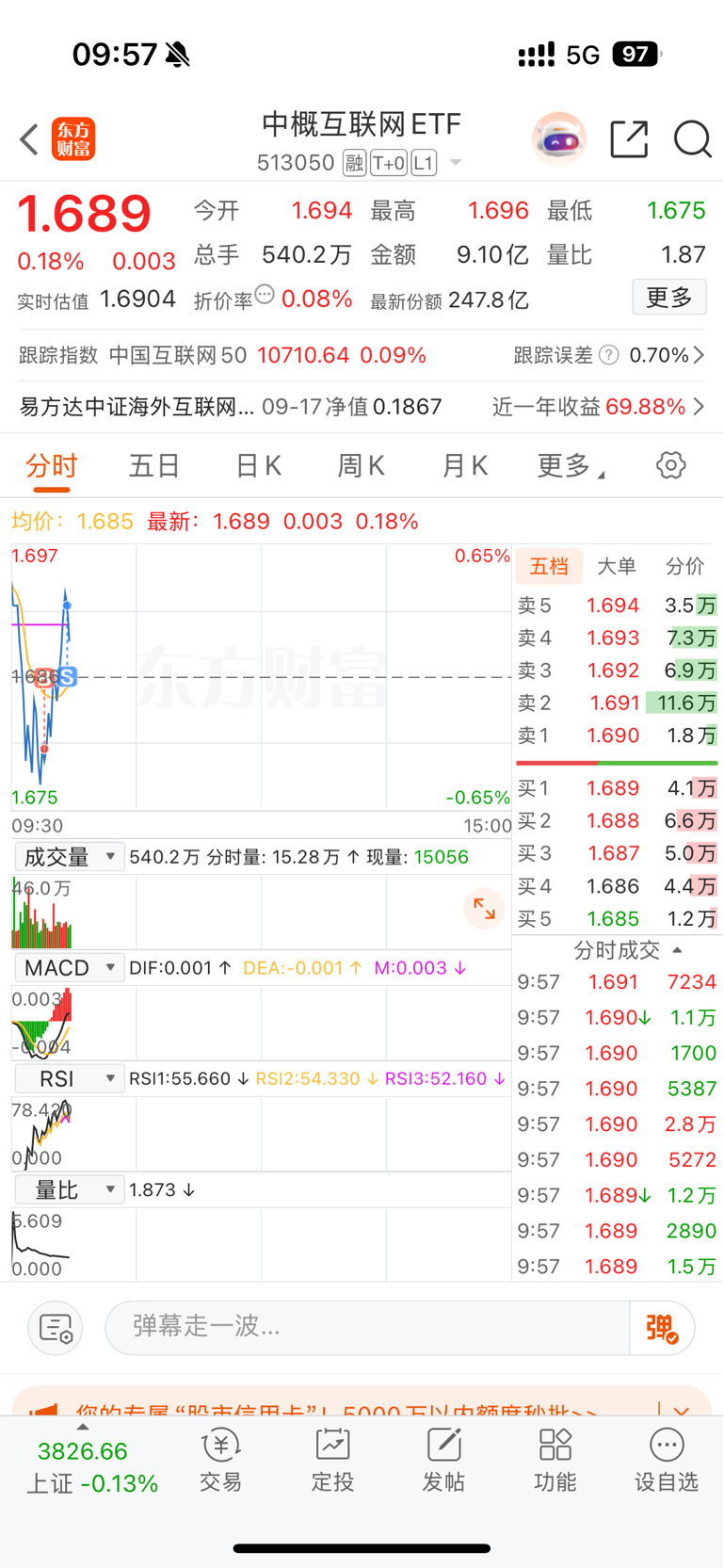Switch to the 五日 tab
724x1568 pixels.
coord(154,466)
